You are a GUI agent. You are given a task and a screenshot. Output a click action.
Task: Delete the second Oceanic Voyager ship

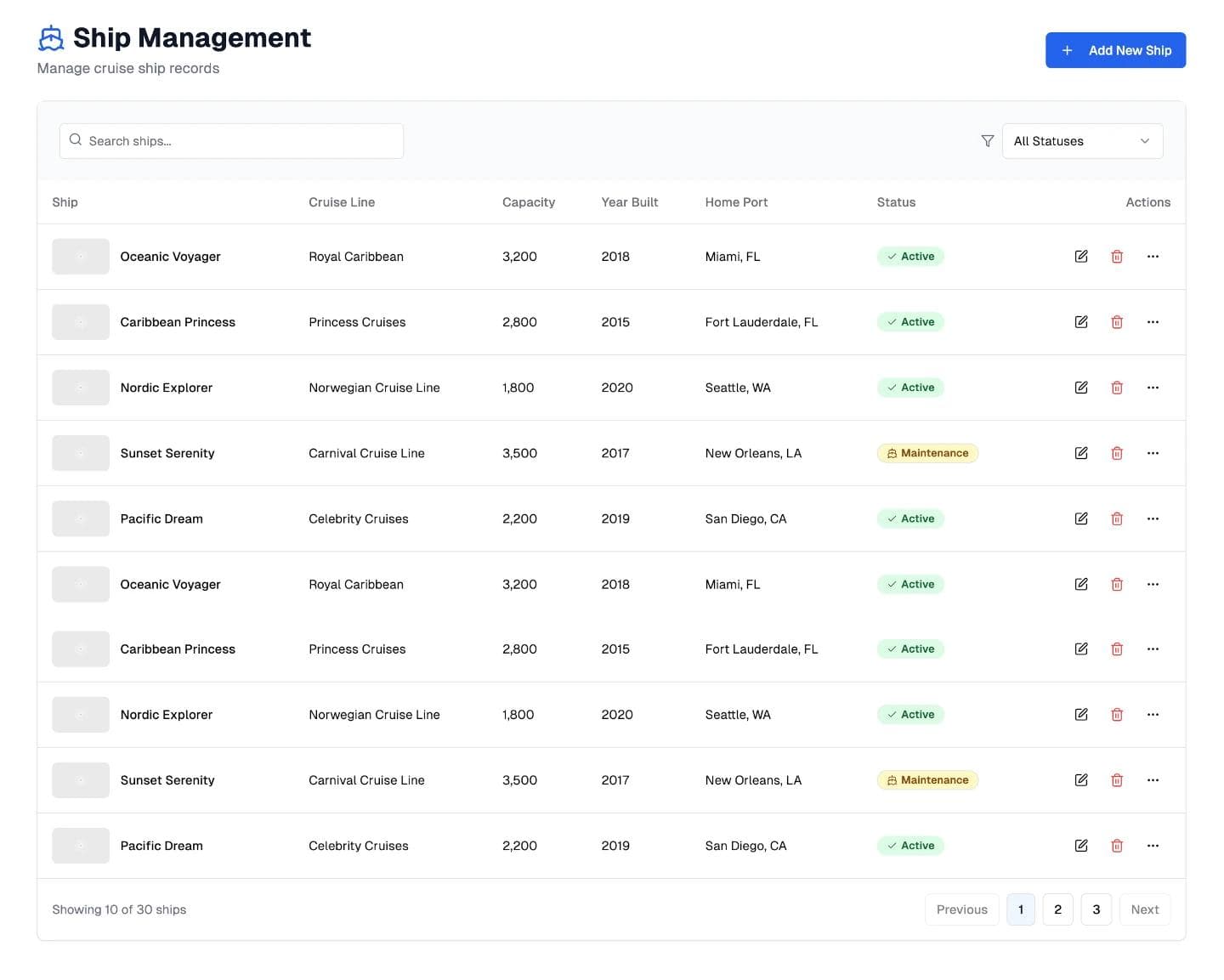pos(1117,585)
